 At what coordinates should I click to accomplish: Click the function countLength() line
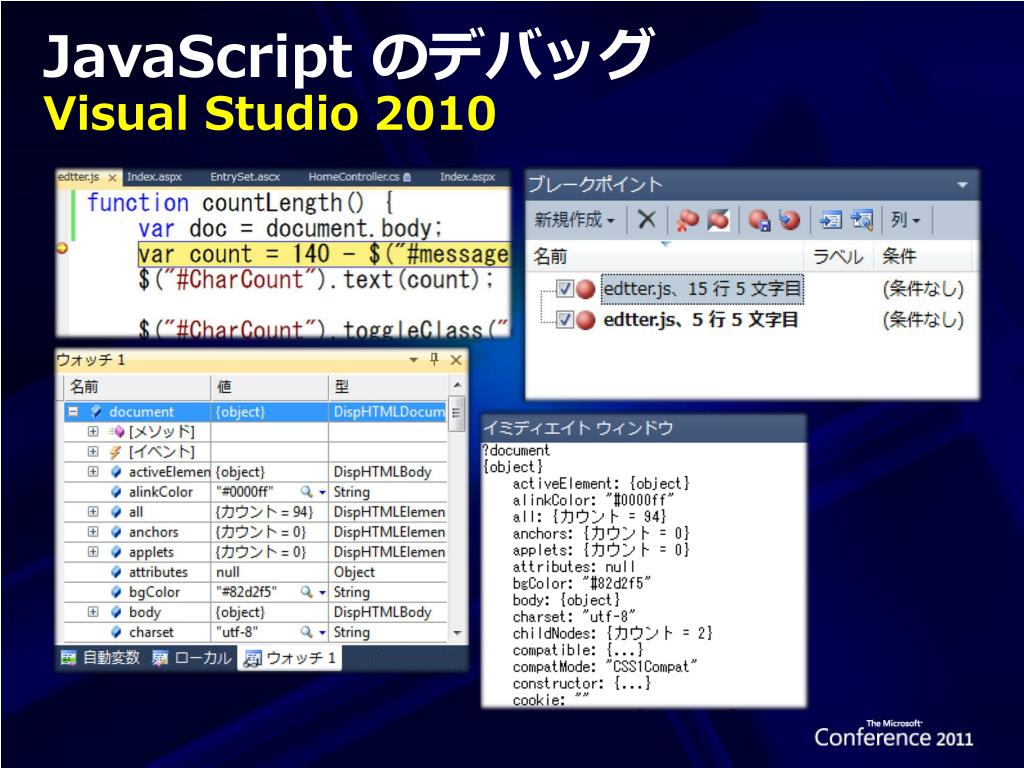point(240,203)
